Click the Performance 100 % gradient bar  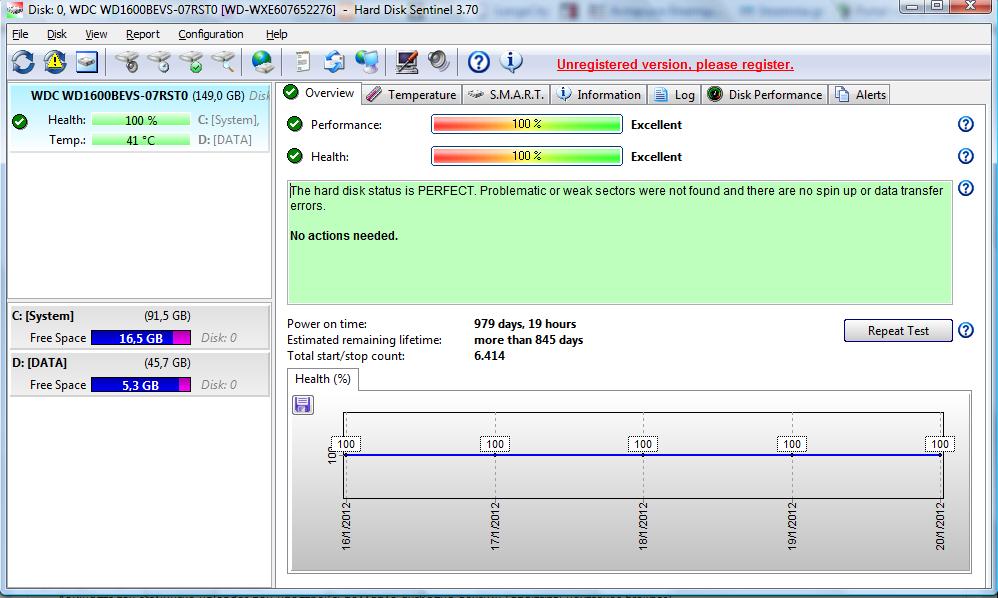pos(526,124)
